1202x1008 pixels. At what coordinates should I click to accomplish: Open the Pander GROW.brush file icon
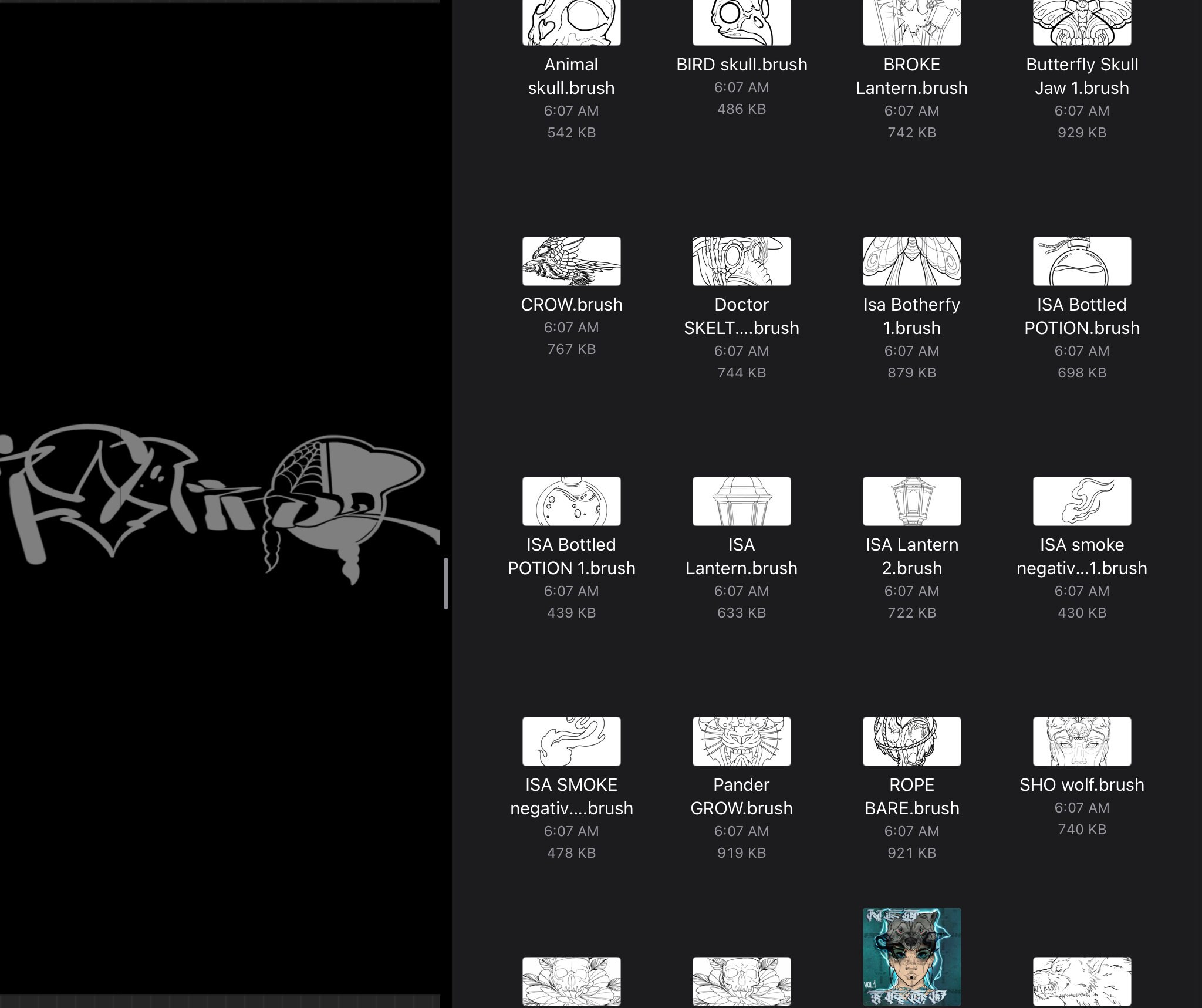[x=741, y=741]
